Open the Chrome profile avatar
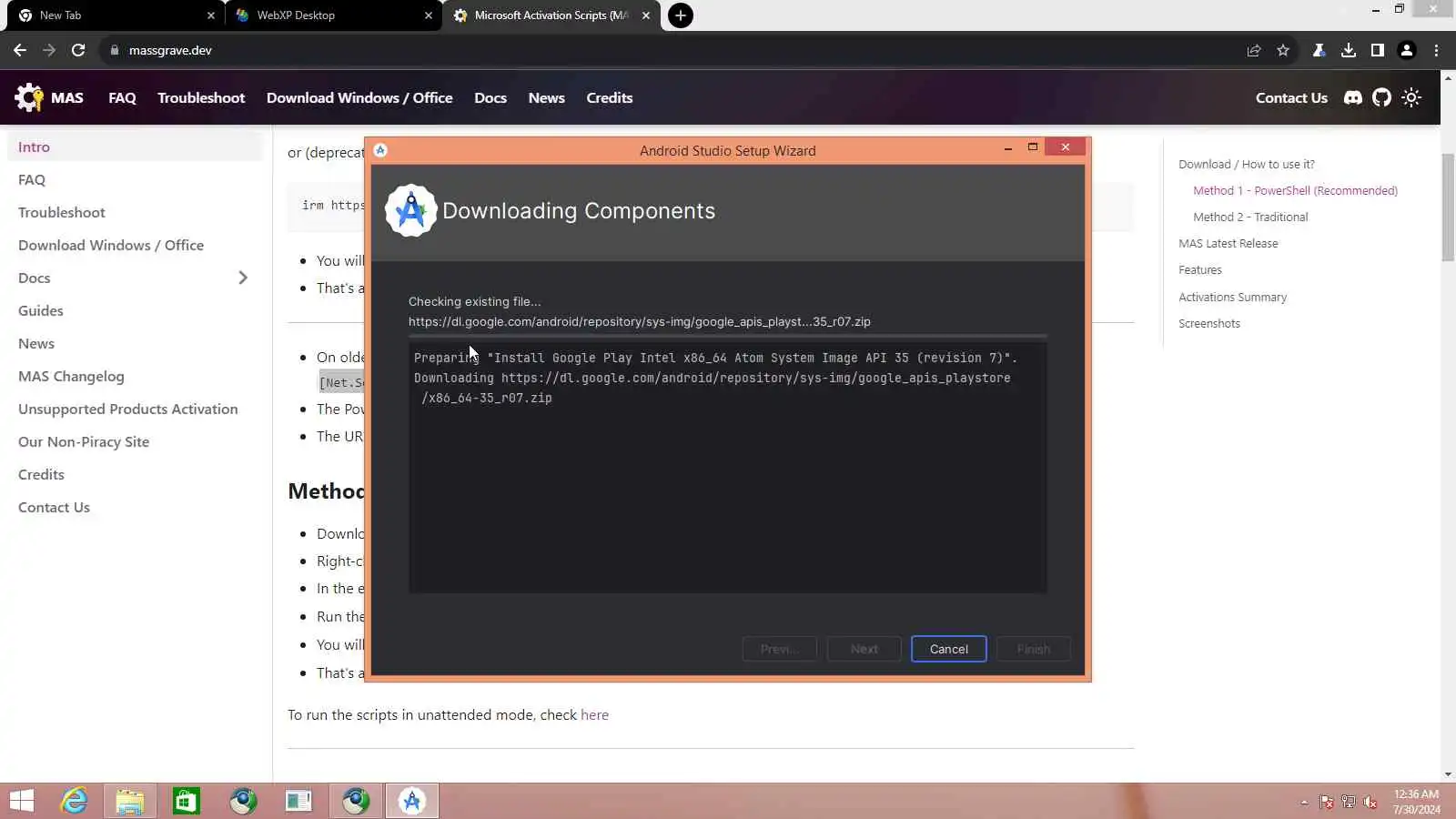The width and height of the screenshot is (1456, 819). point(1407,50)
